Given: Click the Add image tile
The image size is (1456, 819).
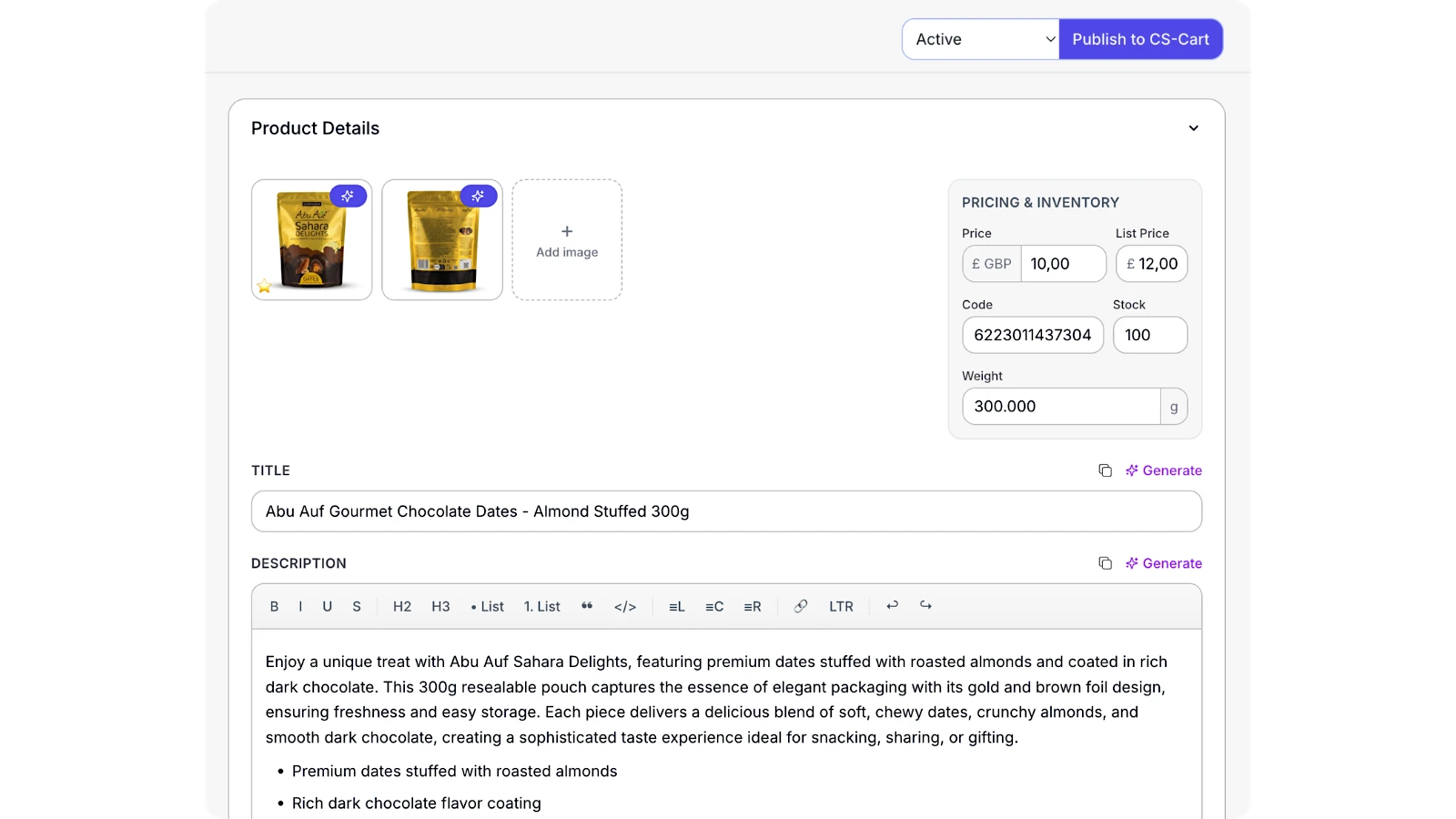Looking at the screenshot, I should [567, 240].
